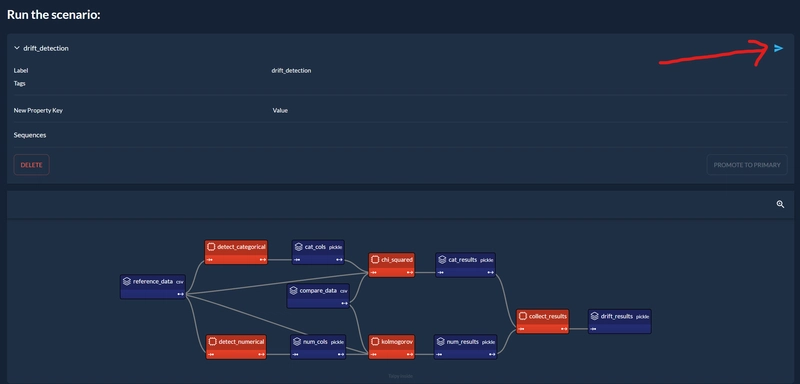
Task: Select the compare_data csv node
Action: point(318,296)
